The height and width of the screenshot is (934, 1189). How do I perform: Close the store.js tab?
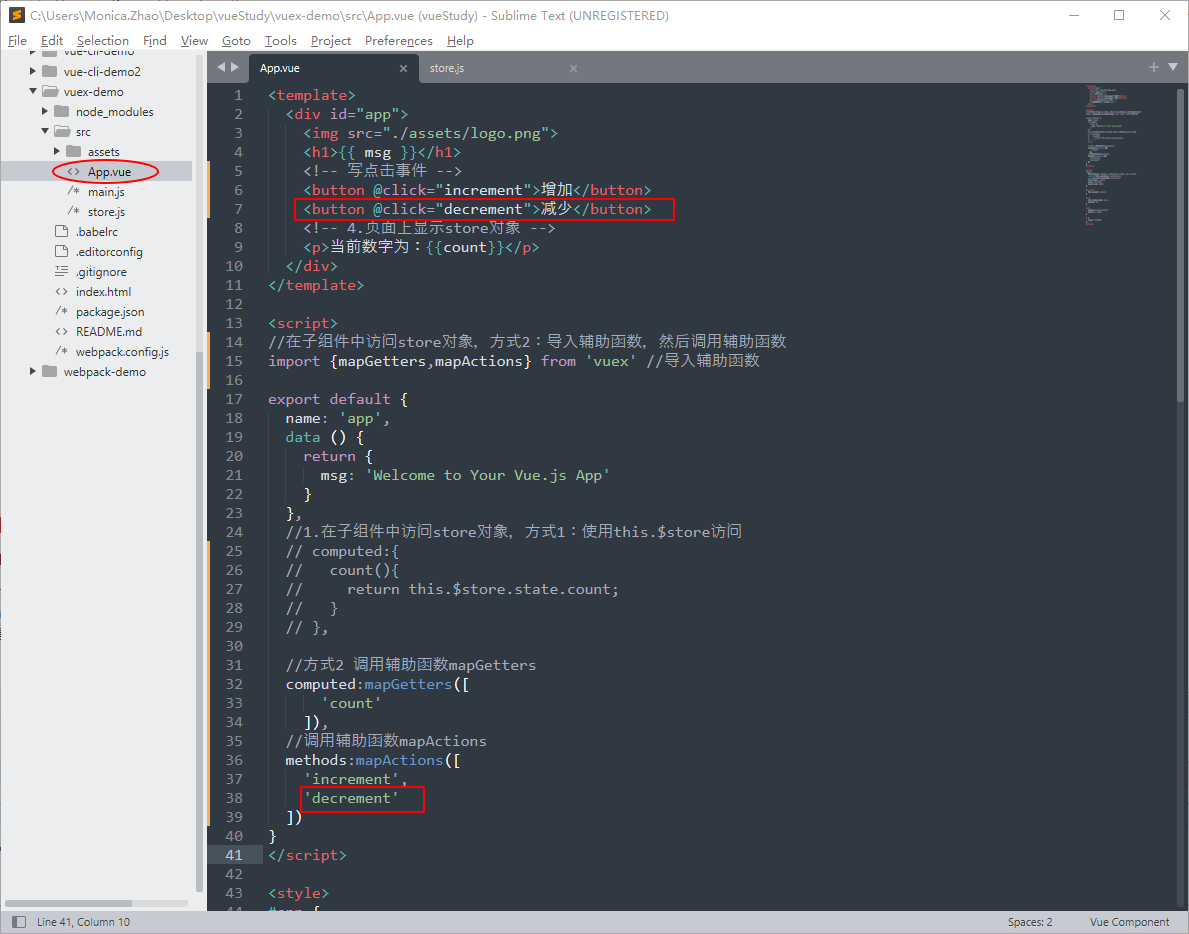pyautogui.click(x=573, y=68)
